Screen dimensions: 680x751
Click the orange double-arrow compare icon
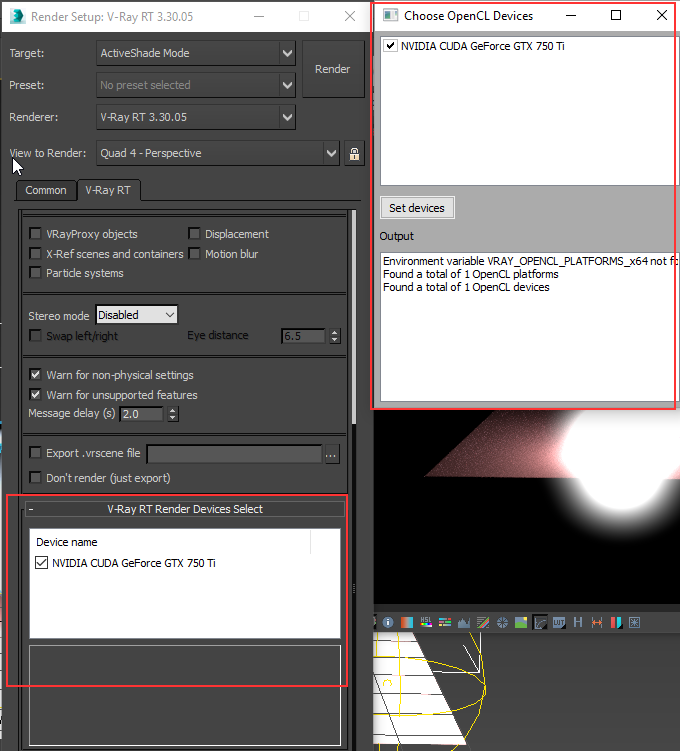pyautogui.click(x=597, y=622)
